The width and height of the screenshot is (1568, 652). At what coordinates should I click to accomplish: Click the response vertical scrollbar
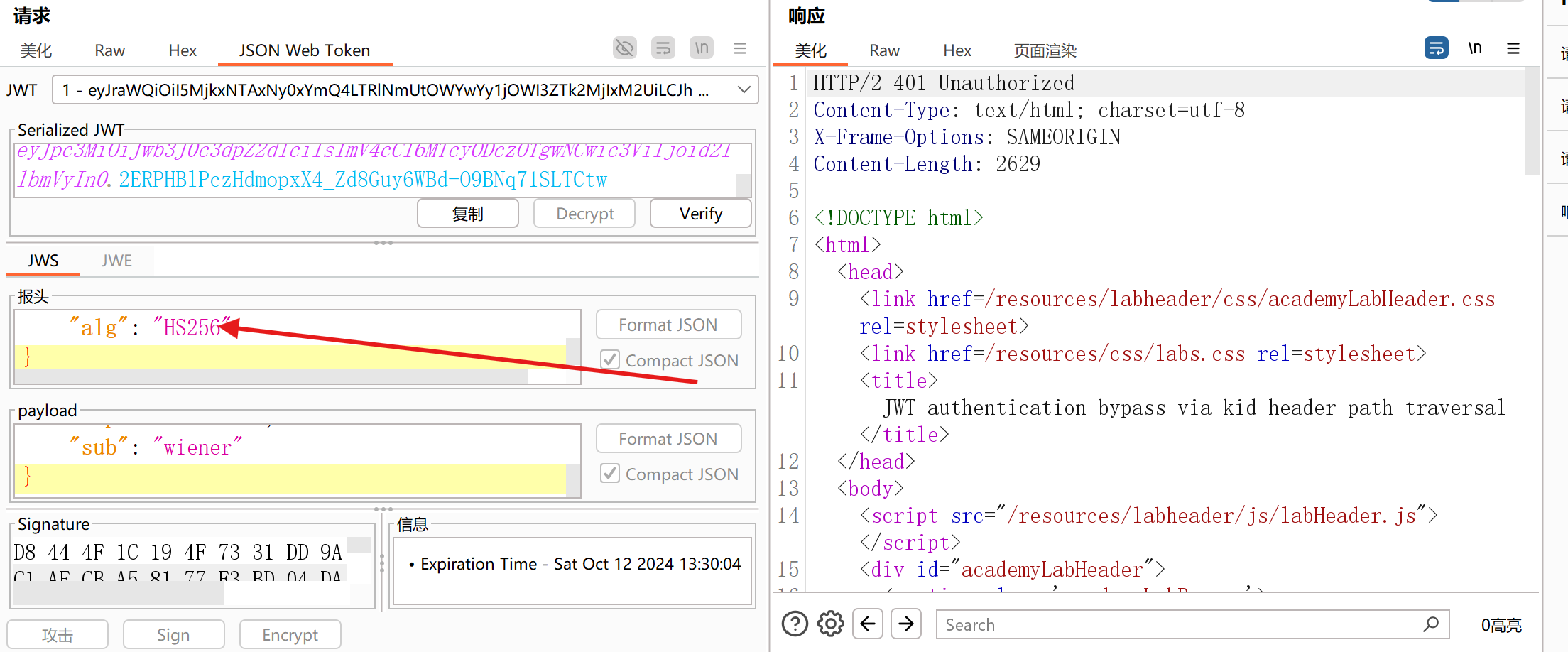pos(1532,121)
